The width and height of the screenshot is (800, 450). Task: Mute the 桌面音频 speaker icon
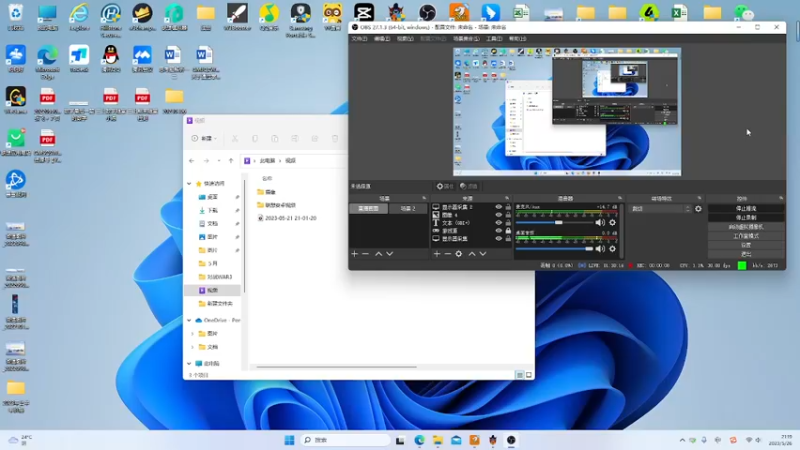[x=600, y=248]
